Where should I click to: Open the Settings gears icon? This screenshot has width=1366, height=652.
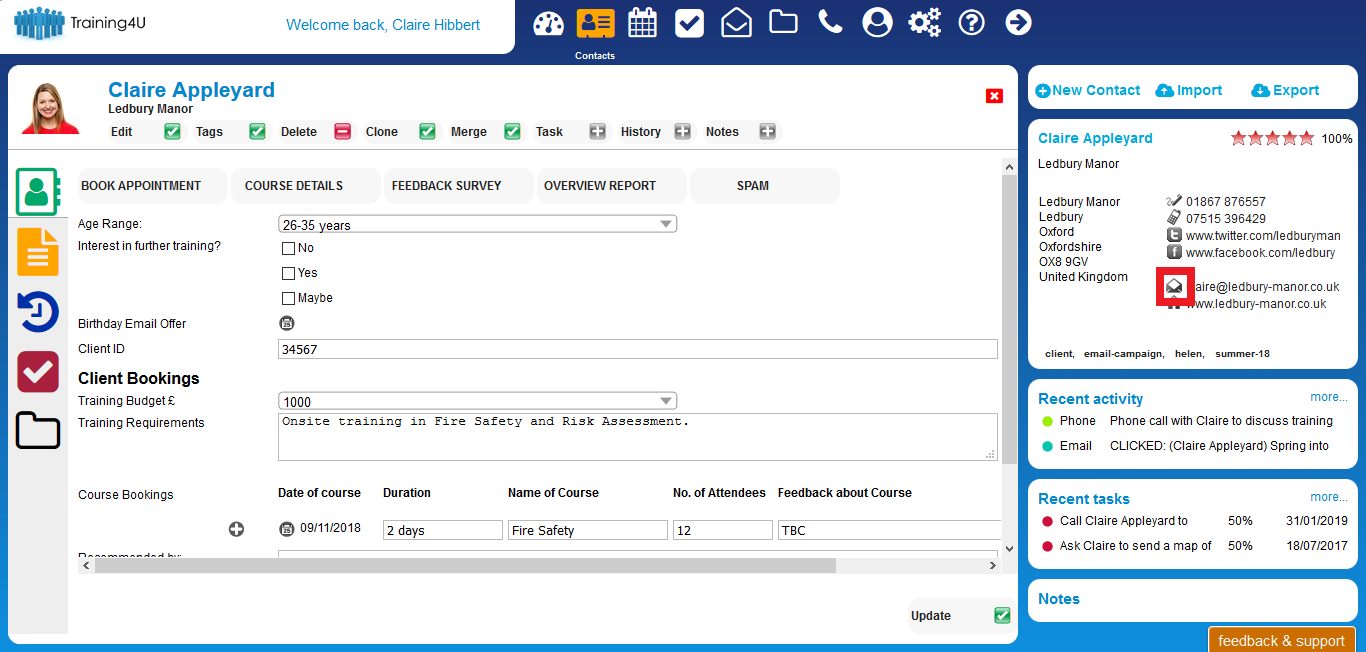(x=924, y=21)
